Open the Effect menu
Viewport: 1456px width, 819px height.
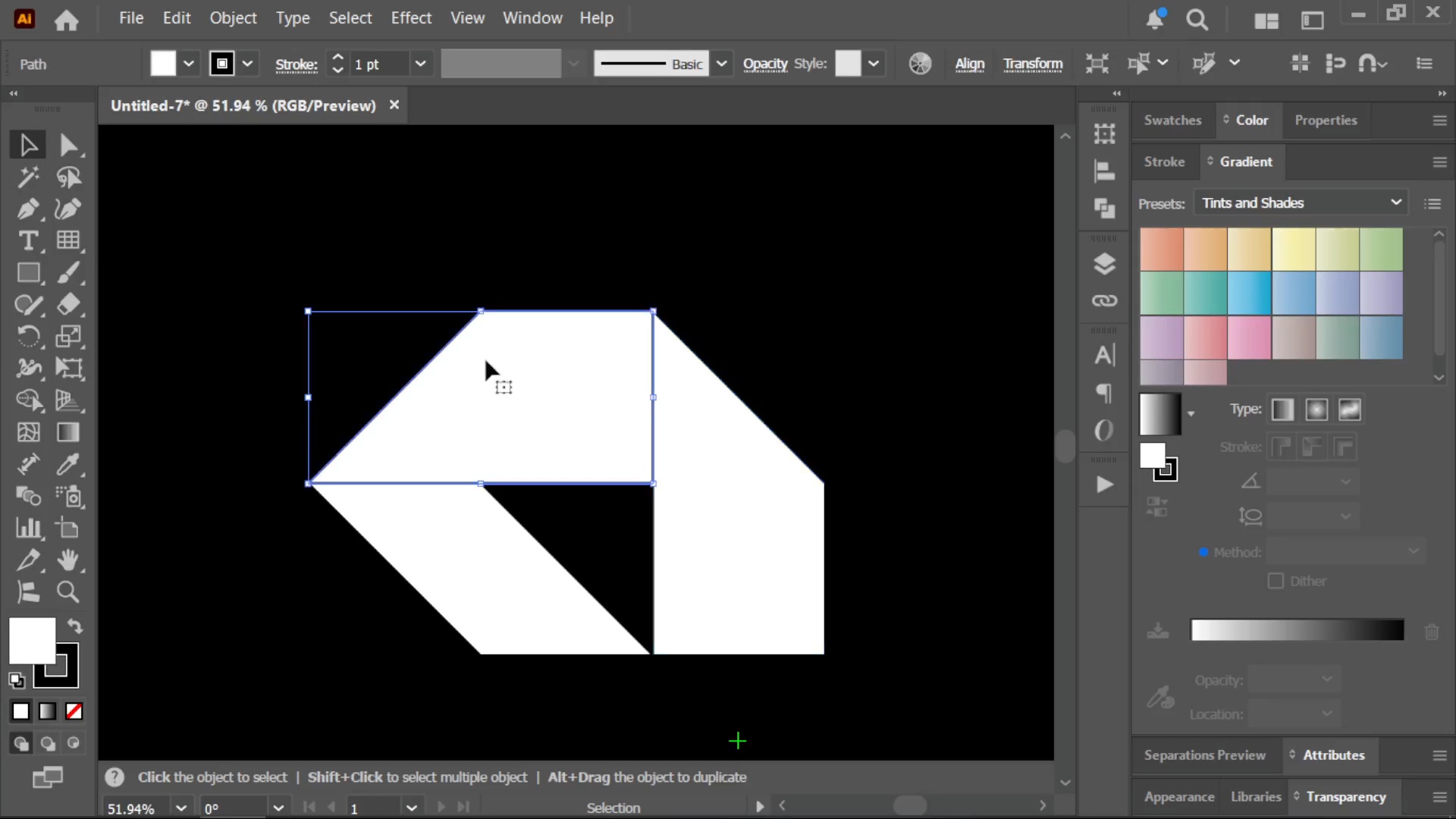tap(411, 17)
